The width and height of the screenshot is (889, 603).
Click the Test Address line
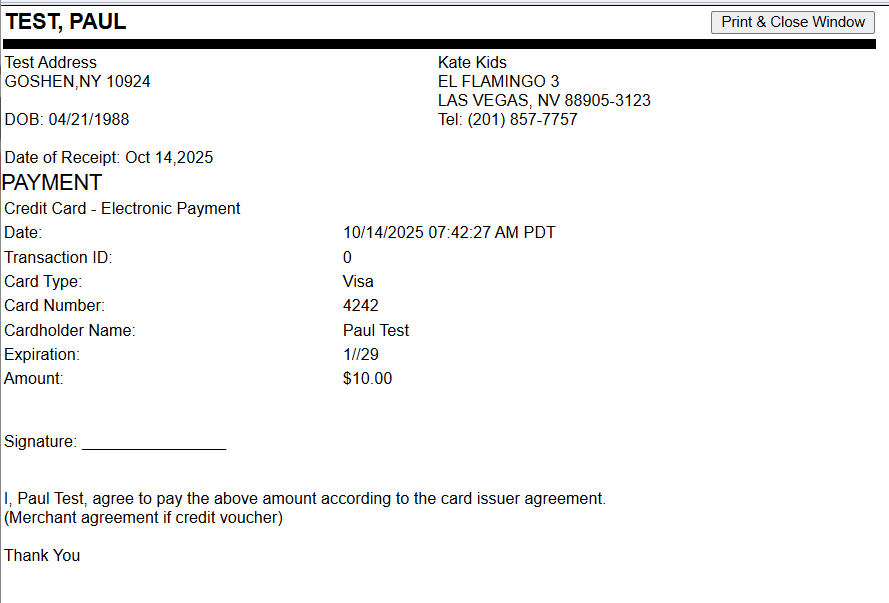[51, 62]
